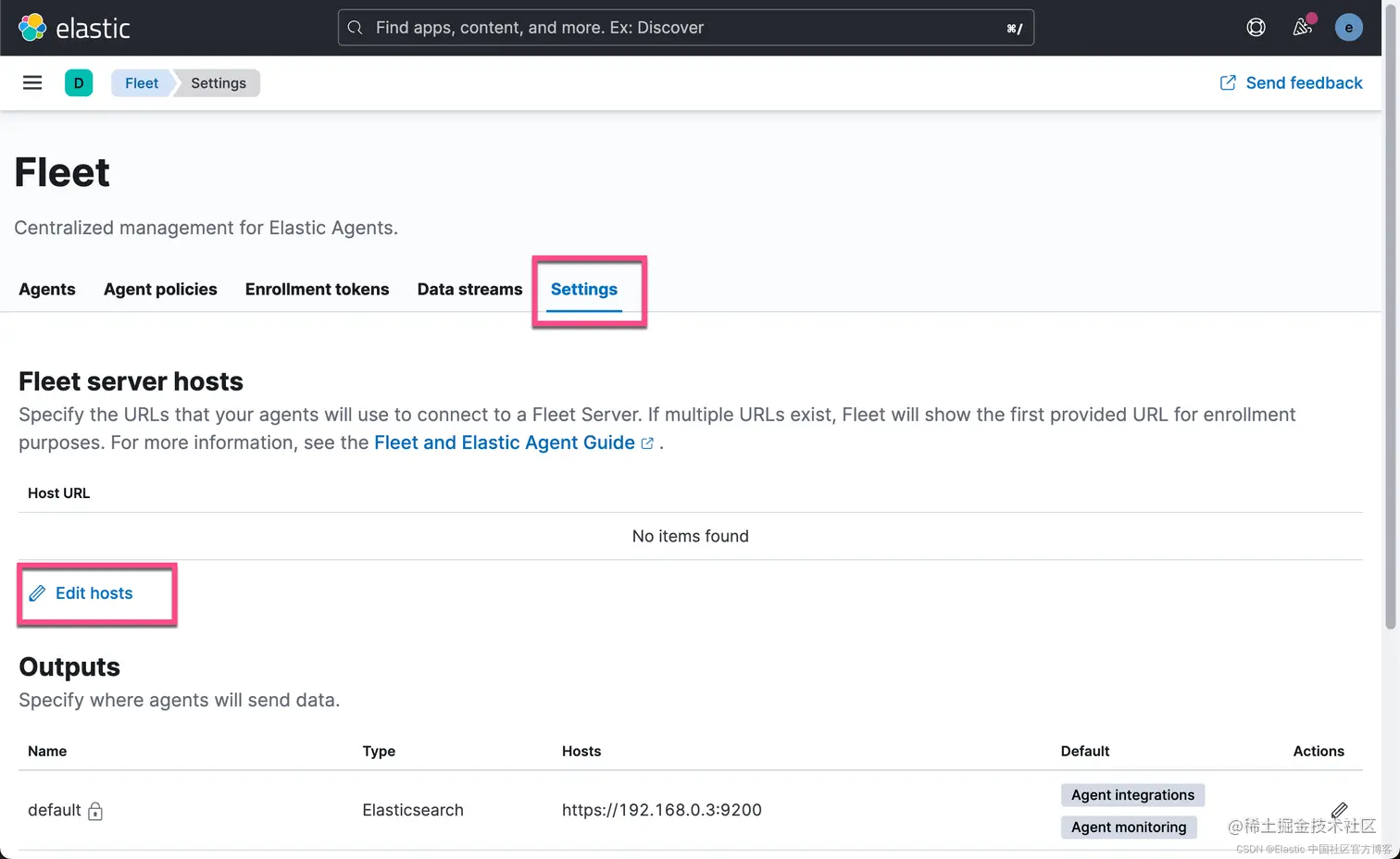Open the Agent policies tab
Image resolution: width=1400 pixels, height=859 pixels.
tap(160, 290)
